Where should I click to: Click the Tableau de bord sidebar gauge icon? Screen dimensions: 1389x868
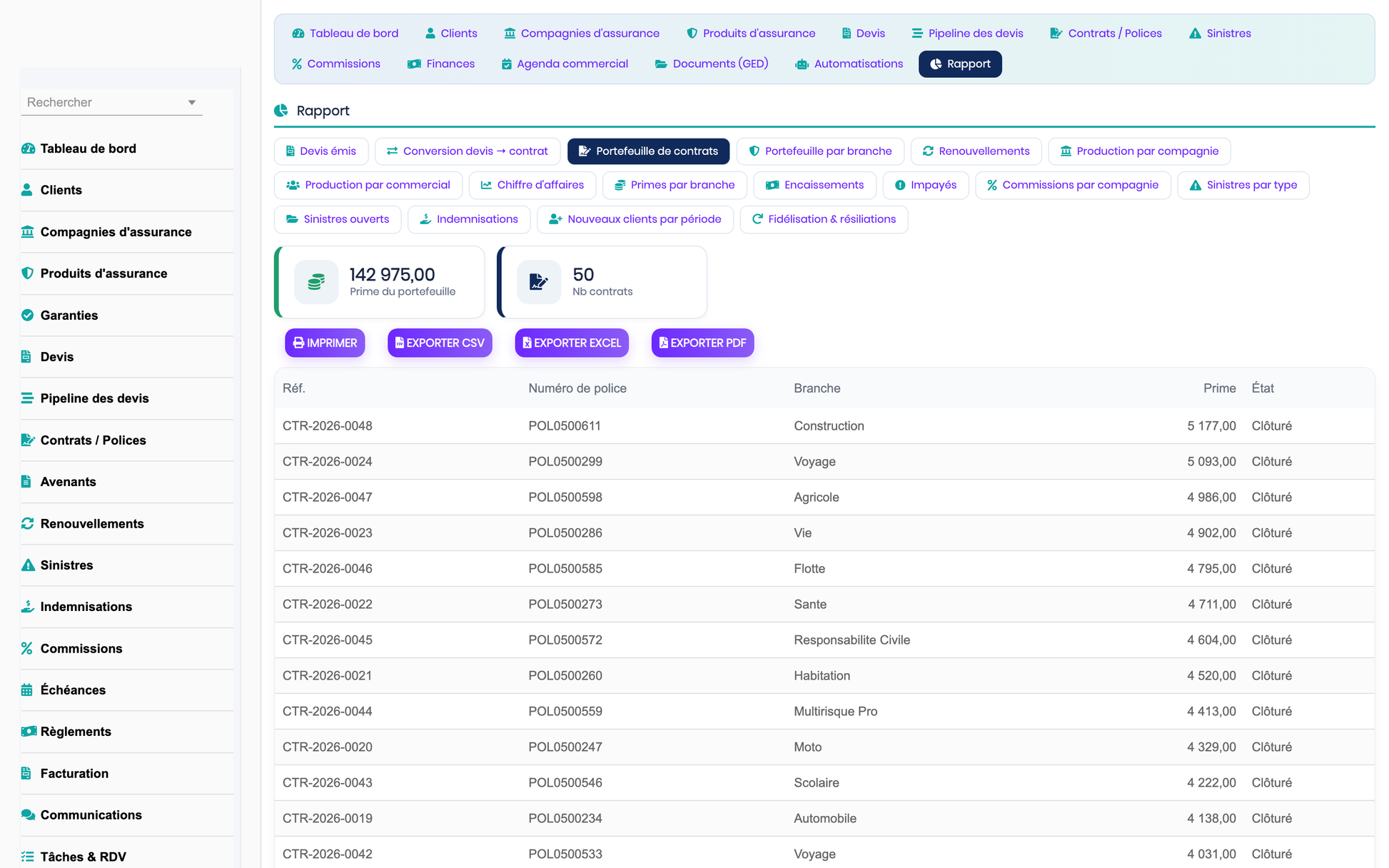click(x=28, y=148)
